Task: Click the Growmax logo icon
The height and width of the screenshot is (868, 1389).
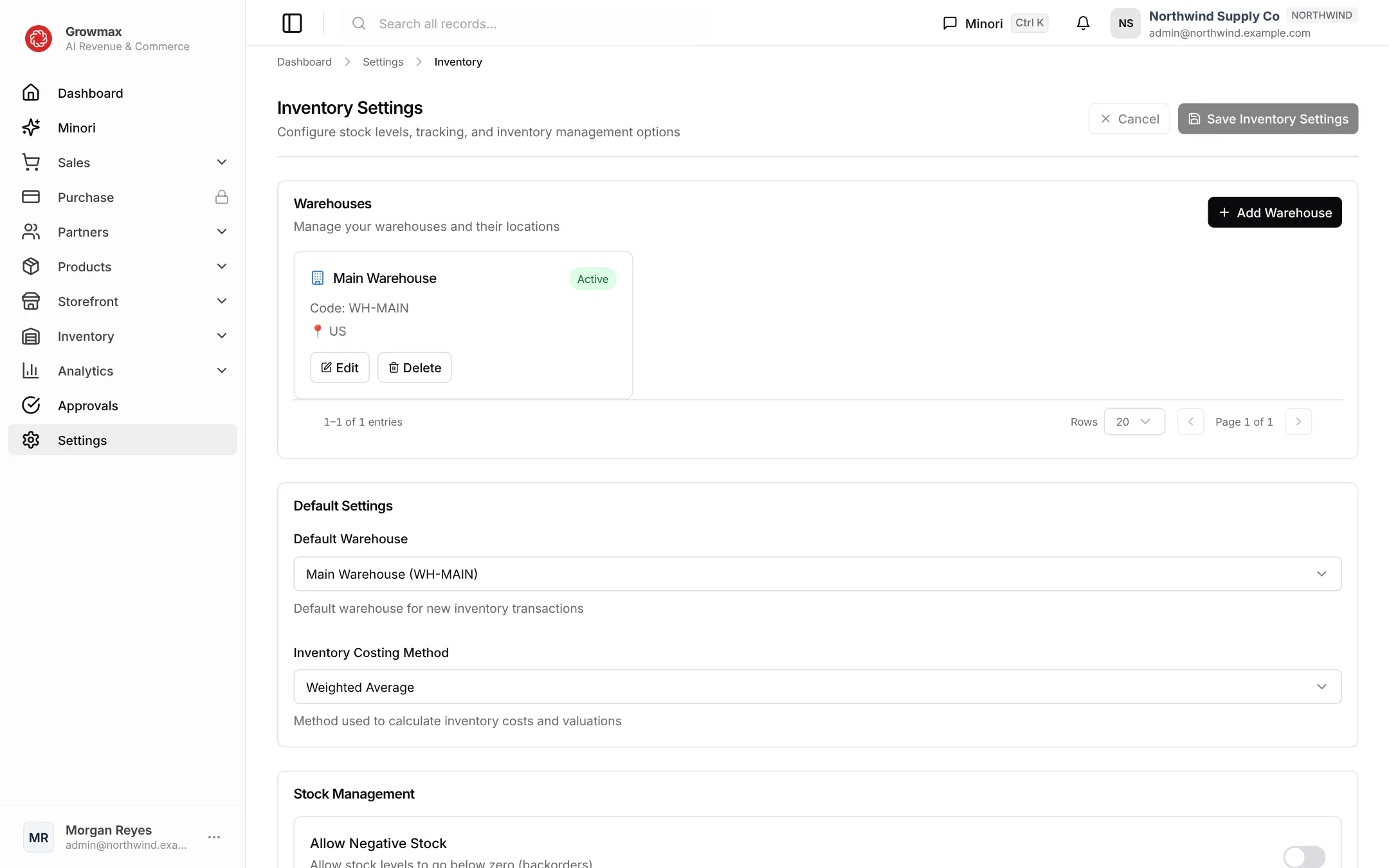Action: tap(39, 39)
